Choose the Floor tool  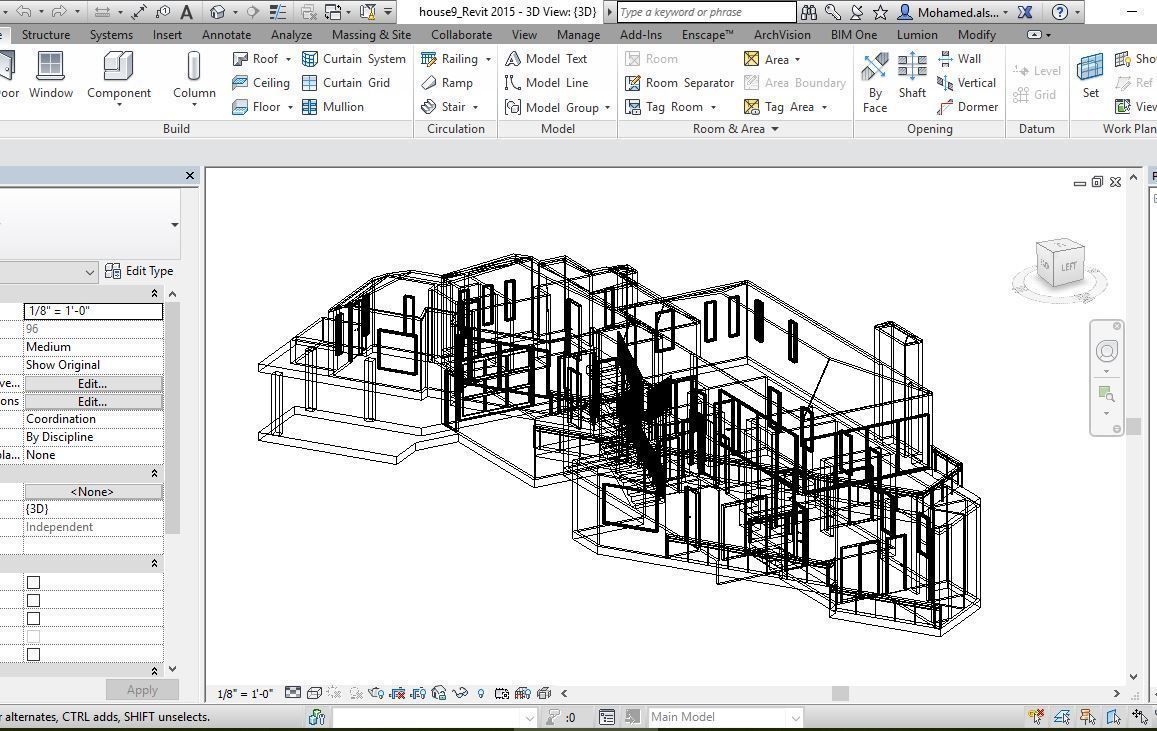point(256,107)
